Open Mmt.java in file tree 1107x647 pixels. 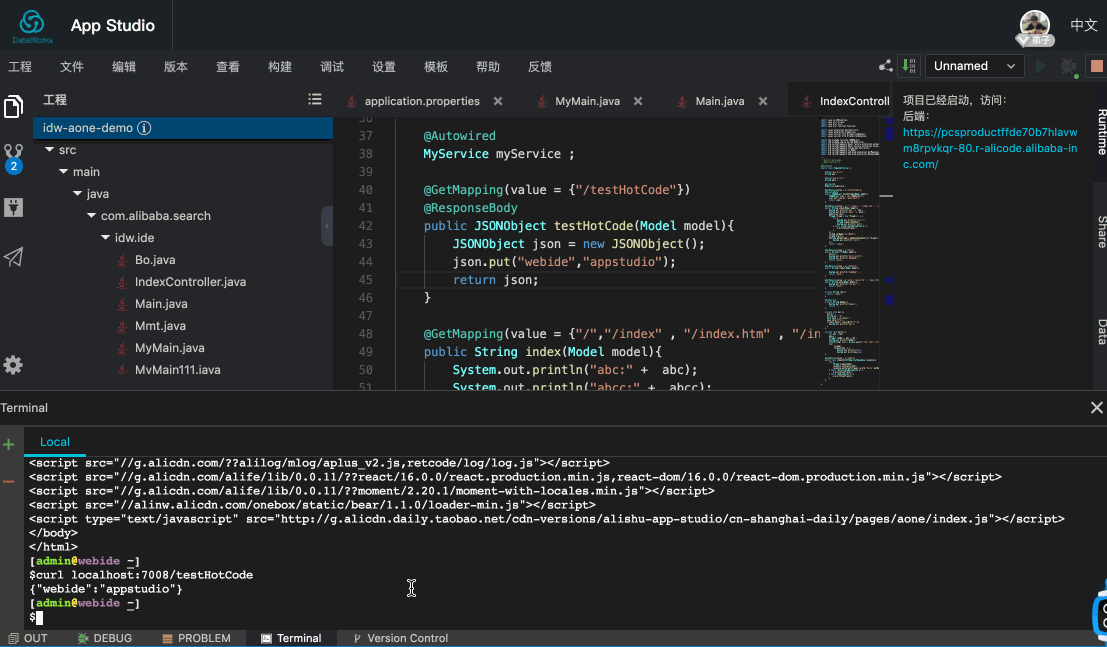160,326
